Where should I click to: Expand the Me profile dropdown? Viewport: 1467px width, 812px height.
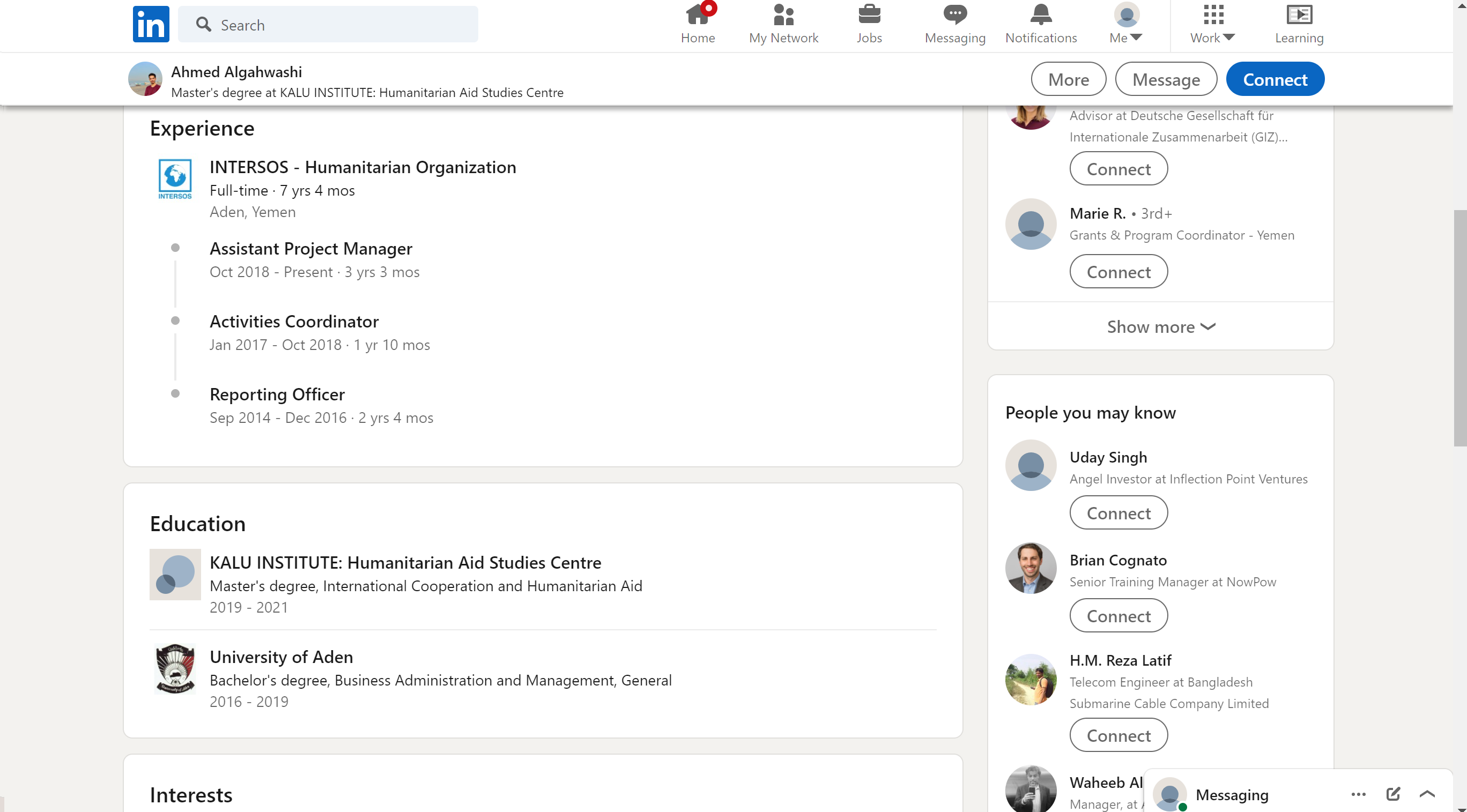[1126, 24]
